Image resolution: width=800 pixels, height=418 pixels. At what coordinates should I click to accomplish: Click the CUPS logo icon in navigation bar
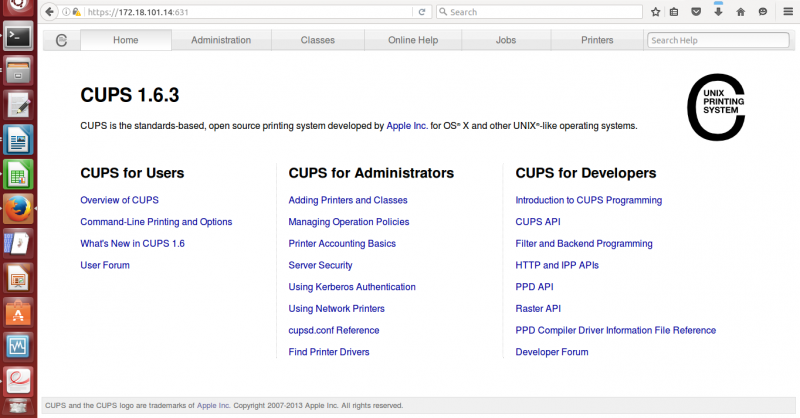[x=61, y=40]
